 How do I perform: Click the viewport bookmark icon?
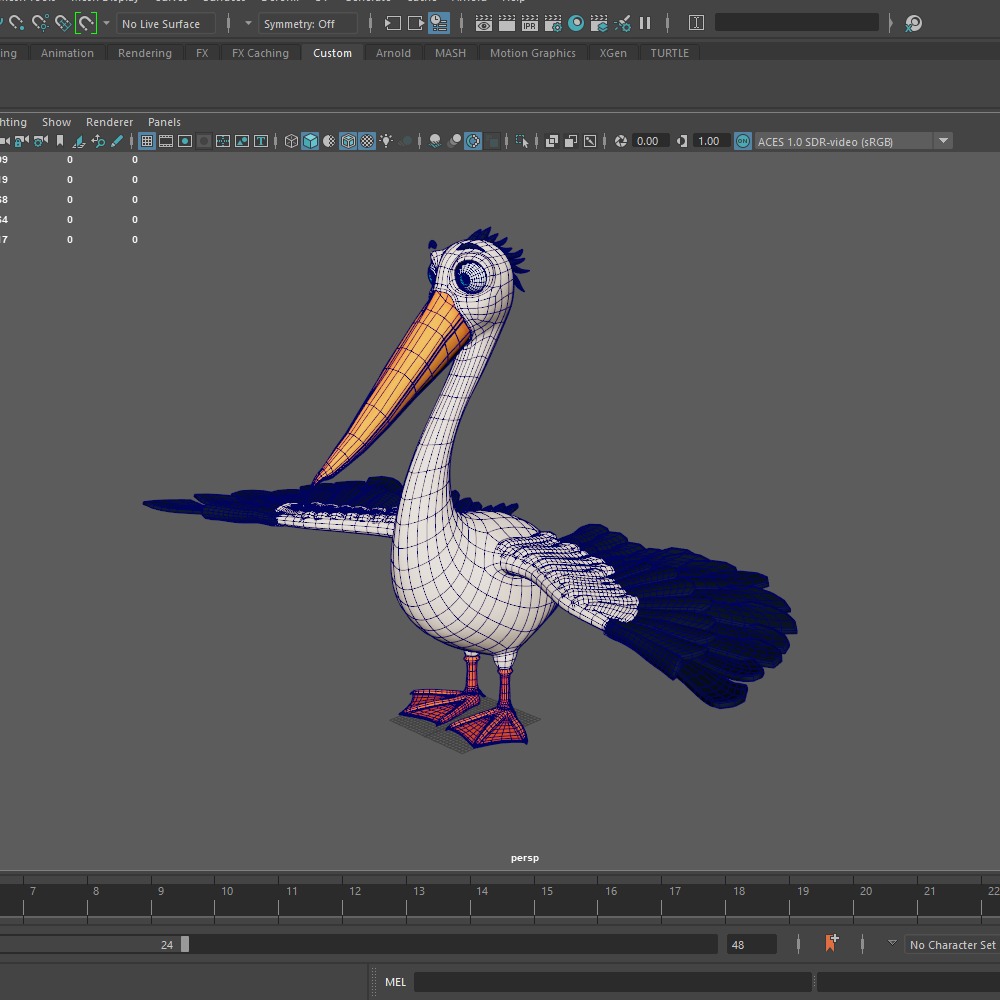click(60, 141)
